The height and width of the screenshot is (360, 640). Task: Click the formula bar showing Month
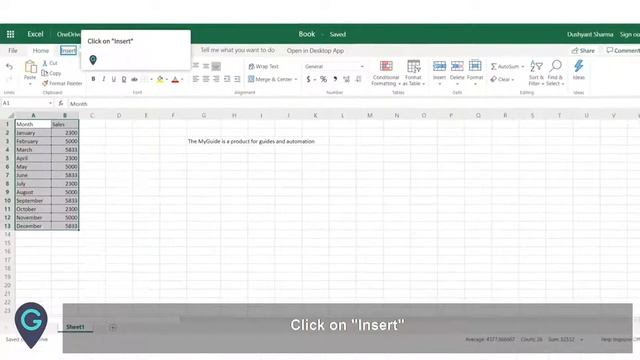[353, 104]
